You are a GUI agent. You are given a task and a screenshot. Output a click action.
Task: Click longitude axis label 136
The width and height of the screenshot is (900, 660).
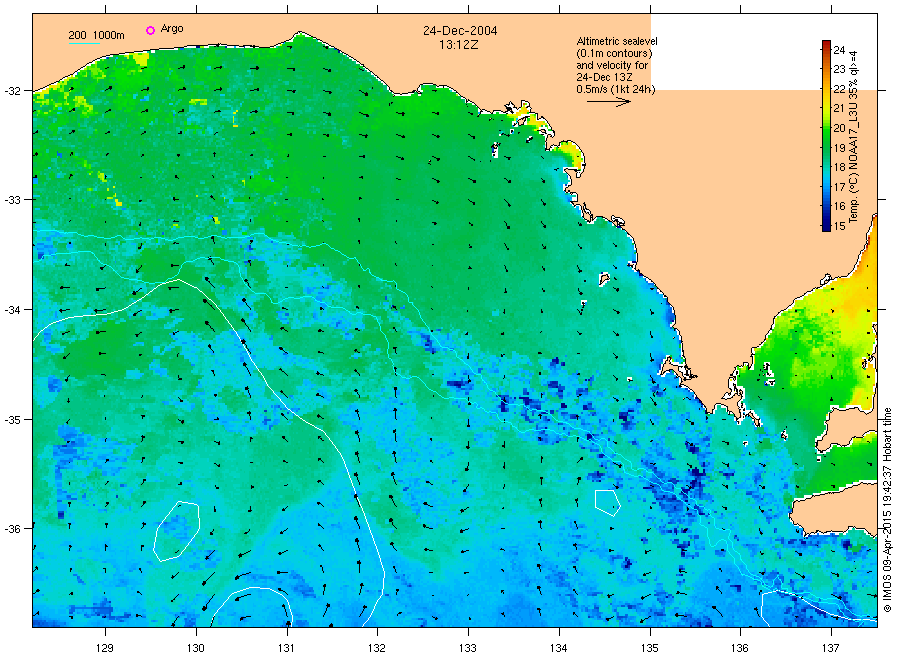click(x=740, y=648)
